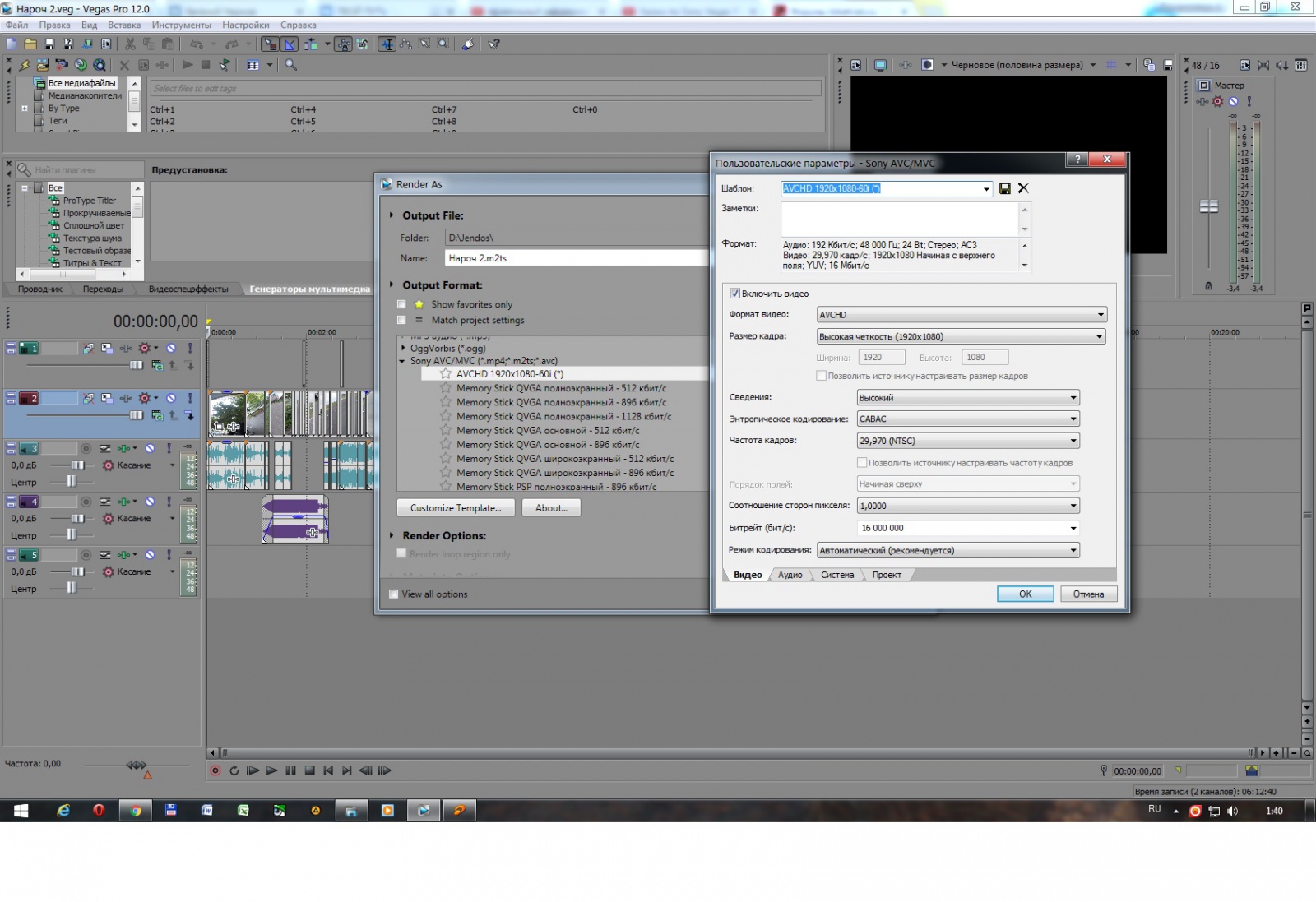Star the AVCHD 1920x1080-60i template as favorite
The image size is (1316, 902).
446,374
